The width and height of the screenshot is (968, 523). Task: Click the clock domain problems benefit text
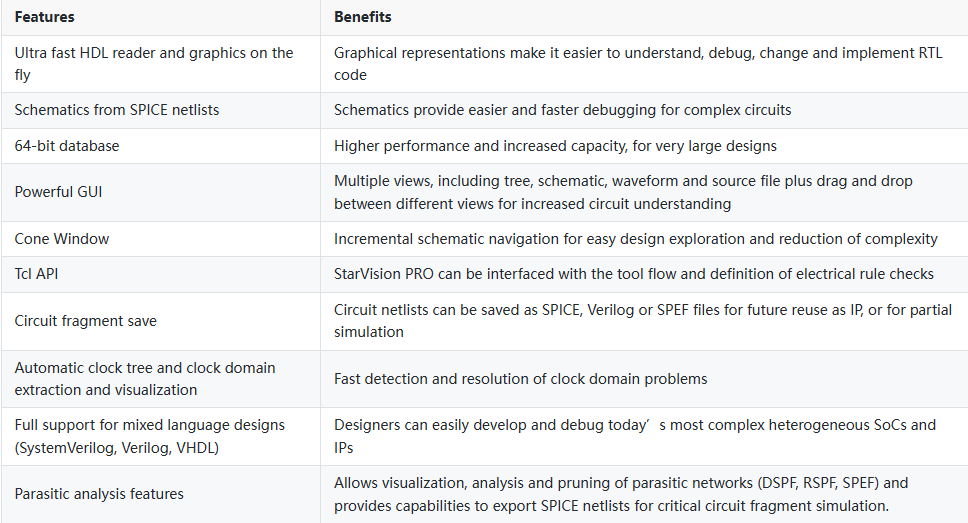520,378
